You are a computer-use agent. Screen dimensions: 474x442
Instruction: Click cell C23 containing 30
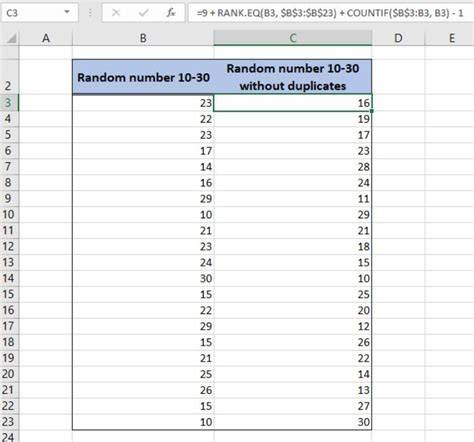pyautogui.click(x=293, y=422)
